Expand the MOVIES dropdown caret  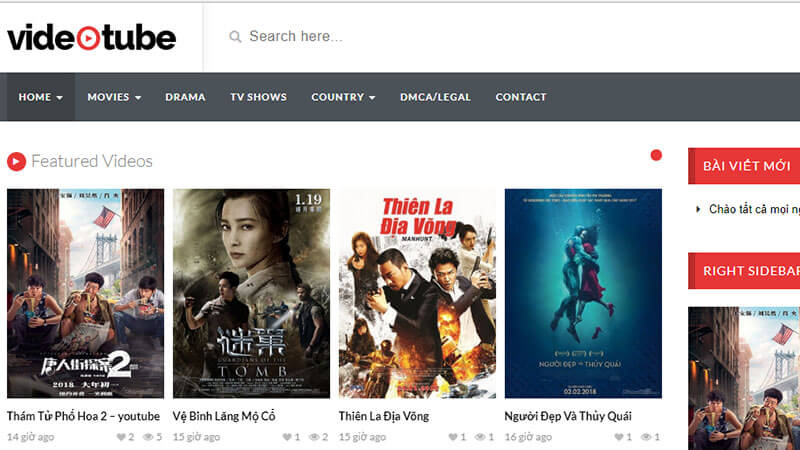pos(138,97)
